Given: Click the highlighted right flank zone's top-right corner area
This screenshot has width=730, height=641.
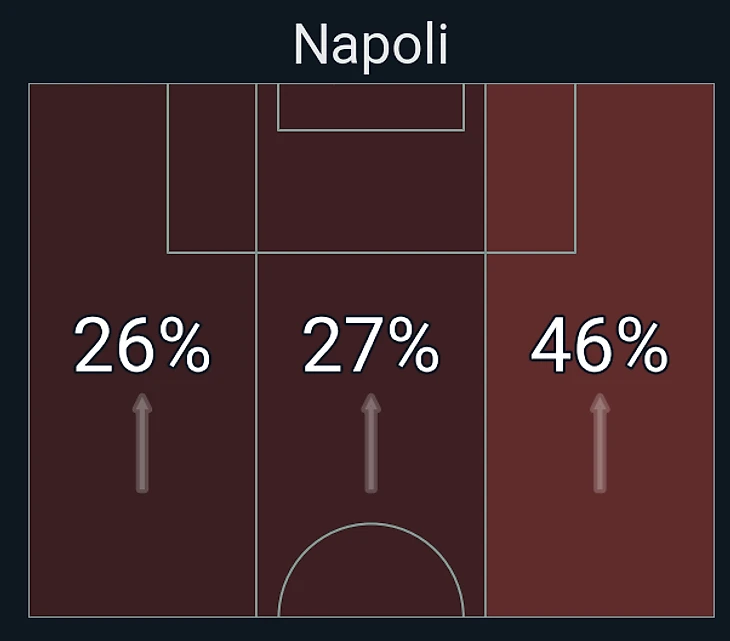Looking at the screenshot, I should [690, 110].
